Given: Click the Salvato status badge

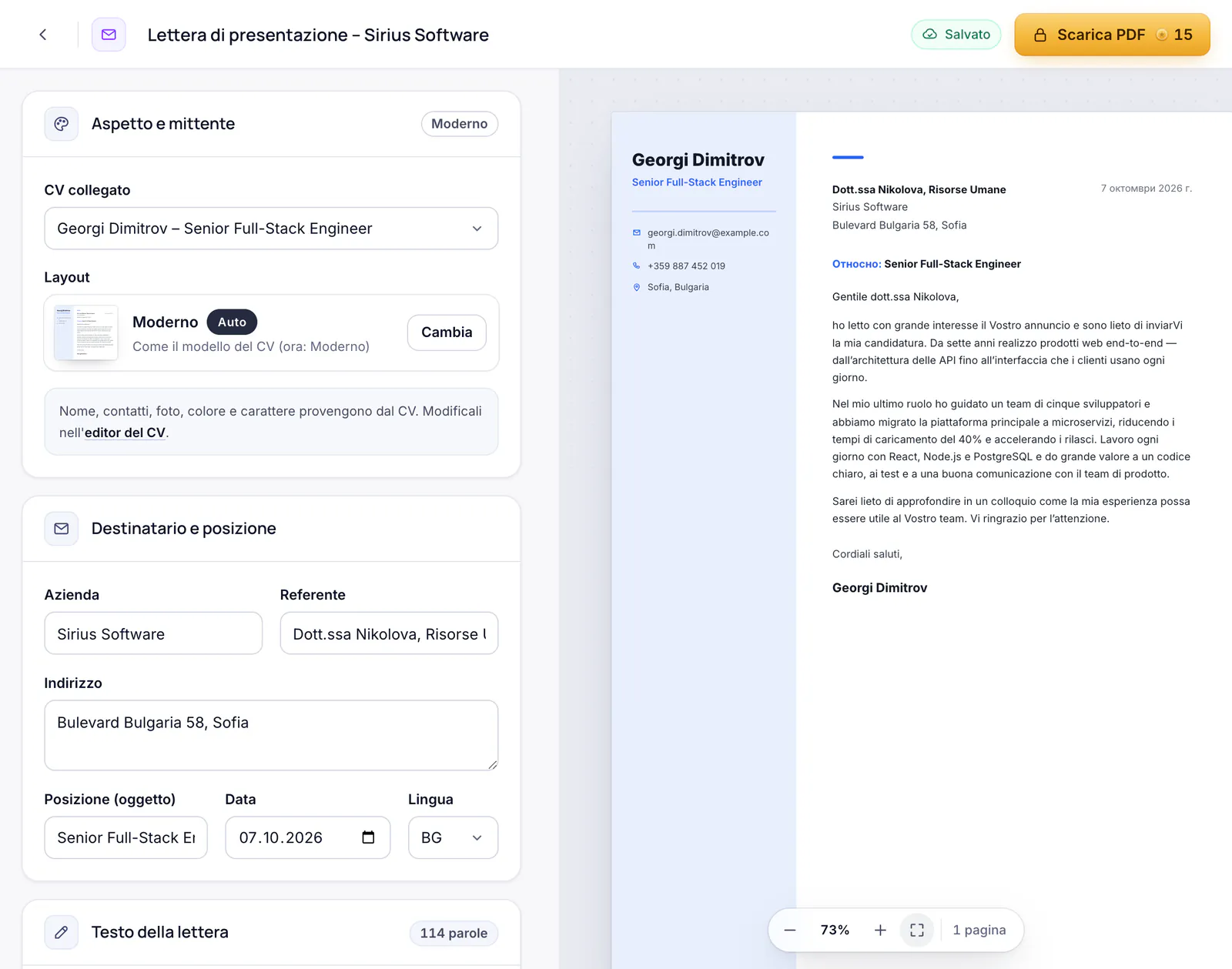Looking at the screenshot, I should pos(956,35).
